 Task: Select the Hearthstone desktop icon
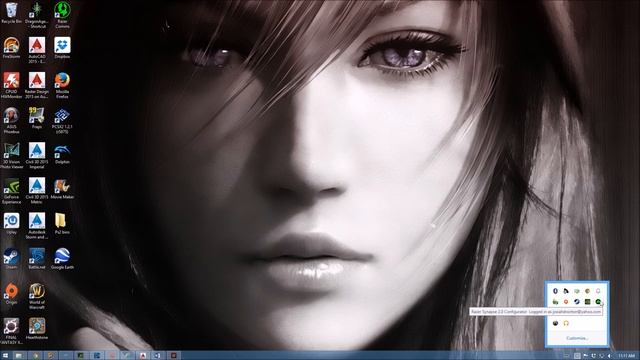[x=37, y=329]
